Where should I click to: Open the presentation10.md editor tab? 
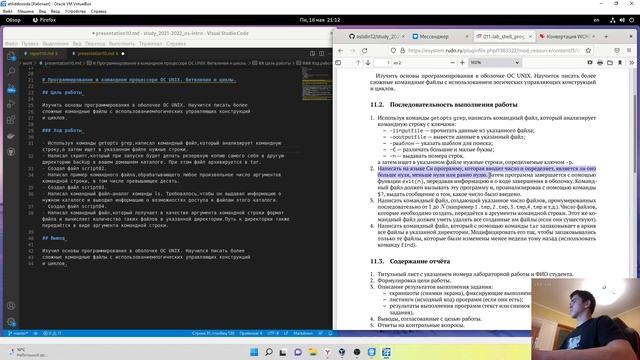click(97, 53)
